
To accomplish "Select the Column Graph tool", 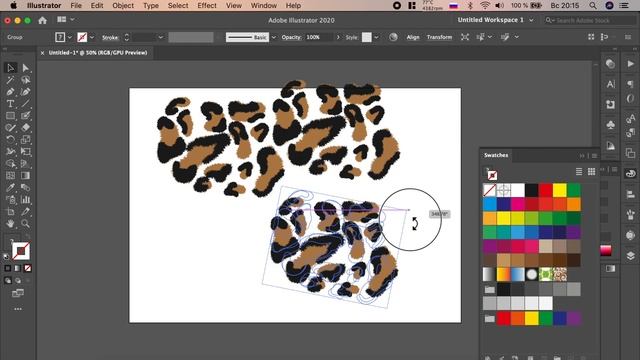I will [x=25, y=200].
